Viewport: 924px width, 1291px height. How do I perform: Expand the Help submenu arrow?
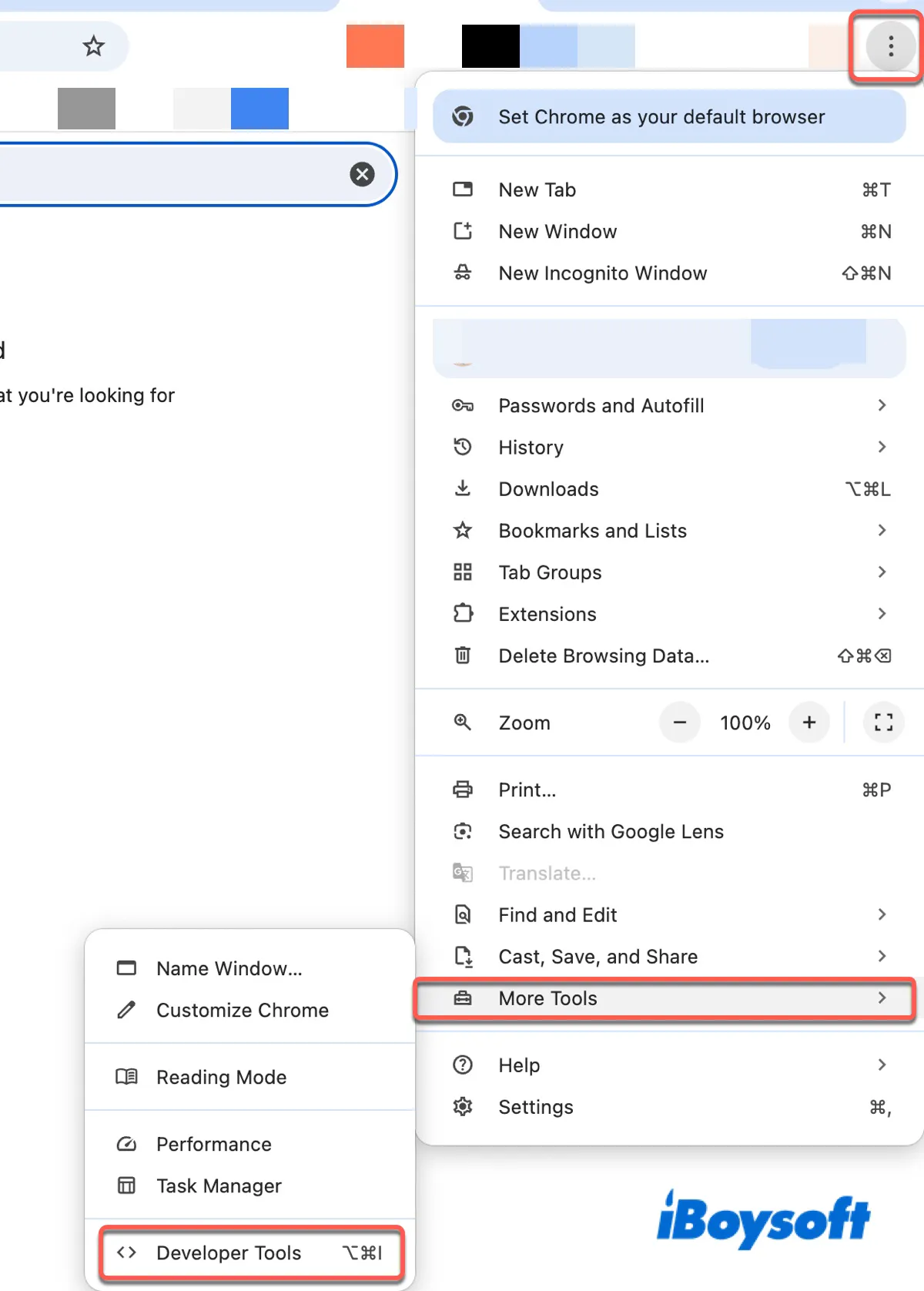coord(882,1065)
